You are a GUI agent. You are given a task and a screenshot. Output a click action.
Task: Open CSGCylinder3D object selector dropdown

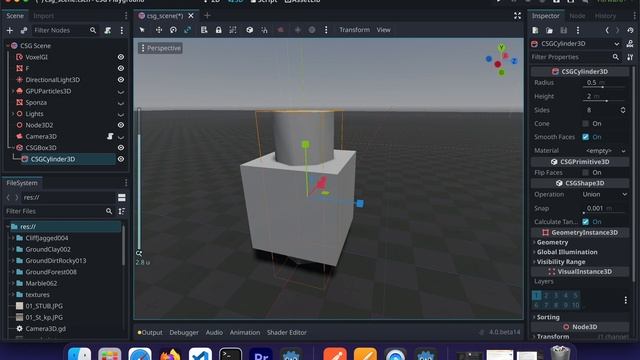576,44
